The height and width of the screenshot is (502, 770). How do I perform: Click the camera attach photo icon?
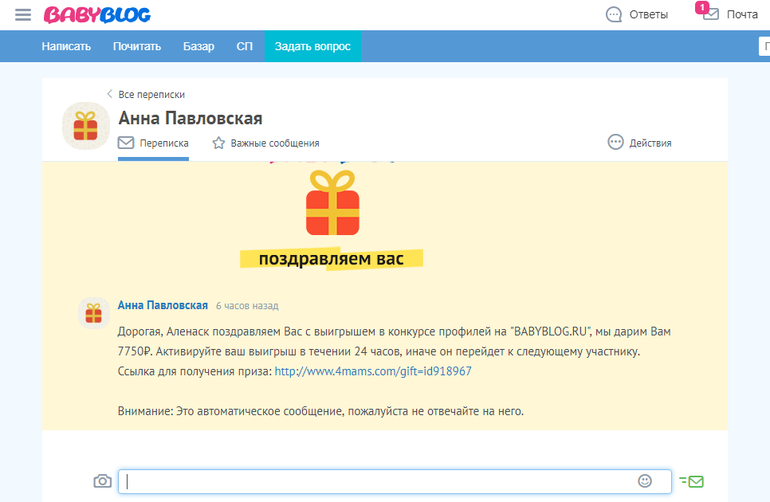click(x=102, y=481)
